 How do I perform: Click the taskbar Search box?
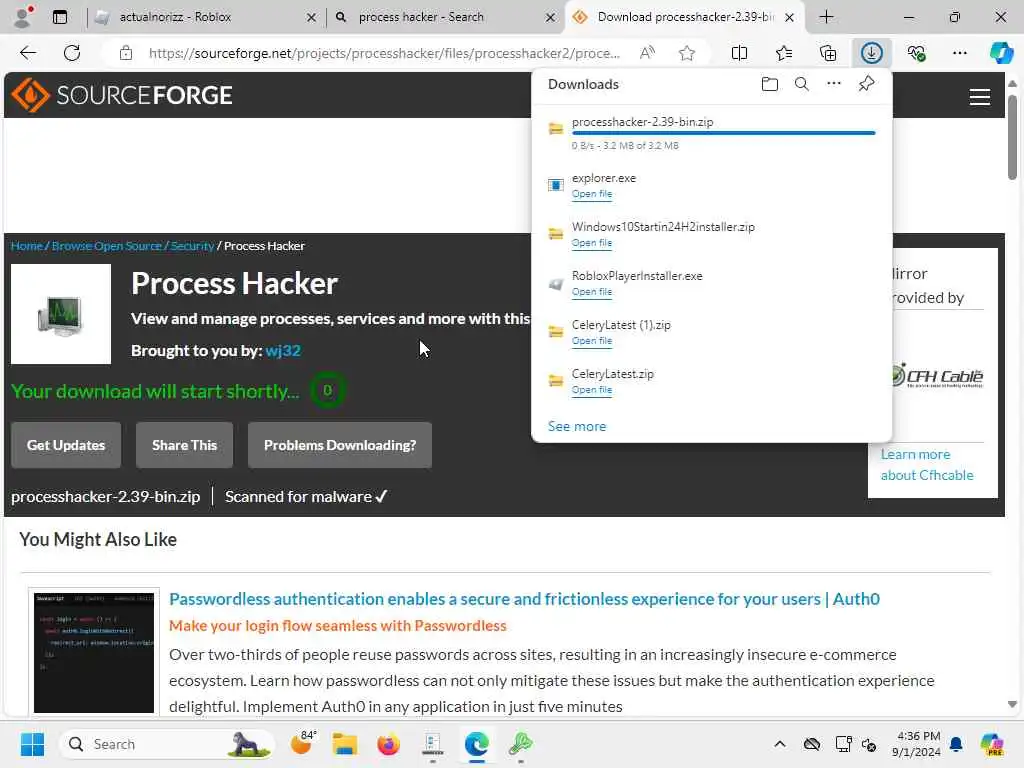[167, 744]
